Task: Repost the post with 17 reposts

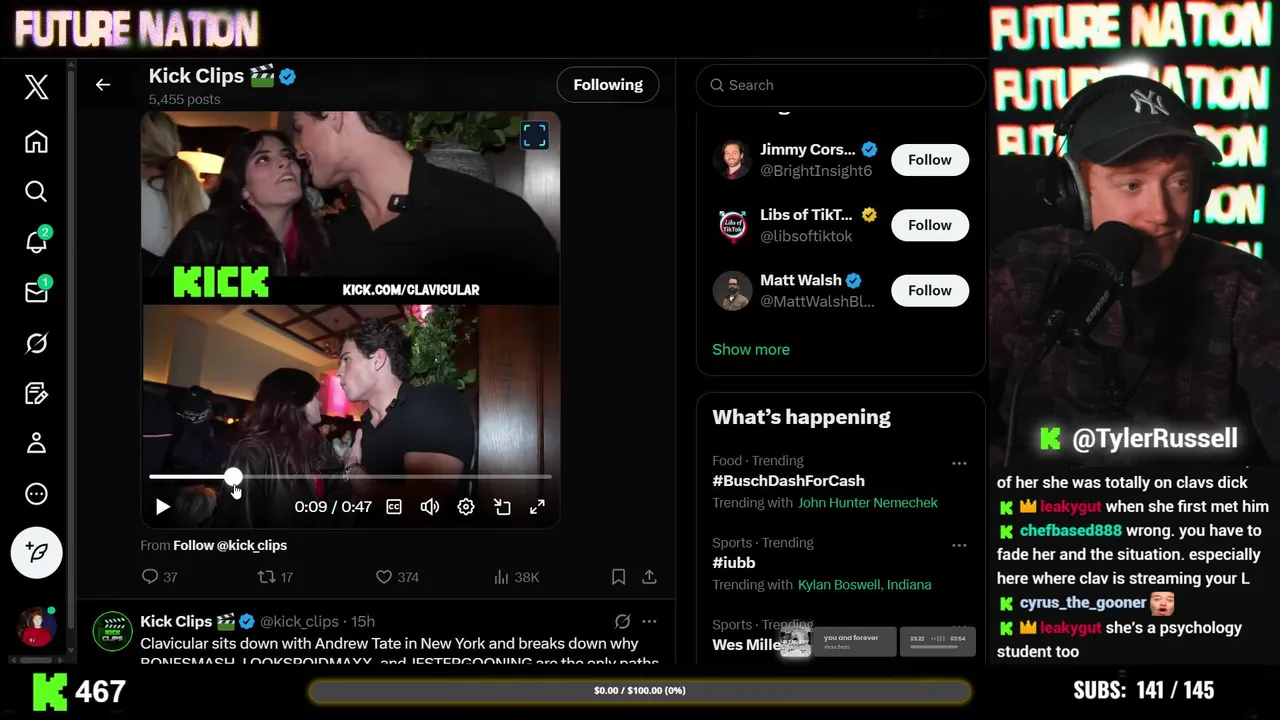Action: 276,577
